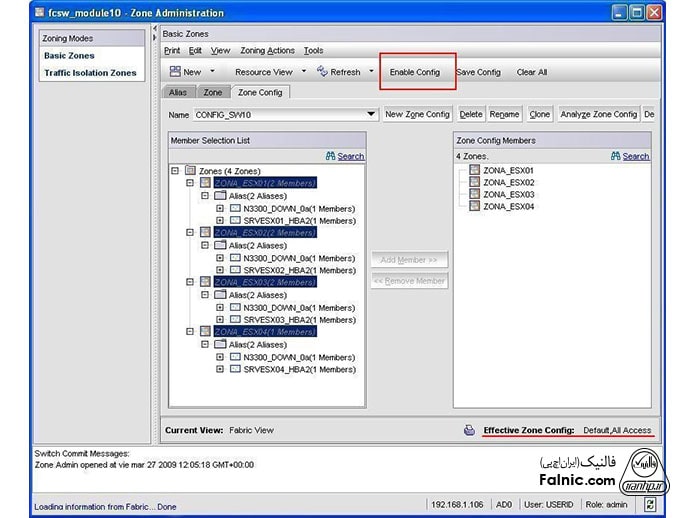Click the New zone toolbar icon

click(x=175, y=72)
